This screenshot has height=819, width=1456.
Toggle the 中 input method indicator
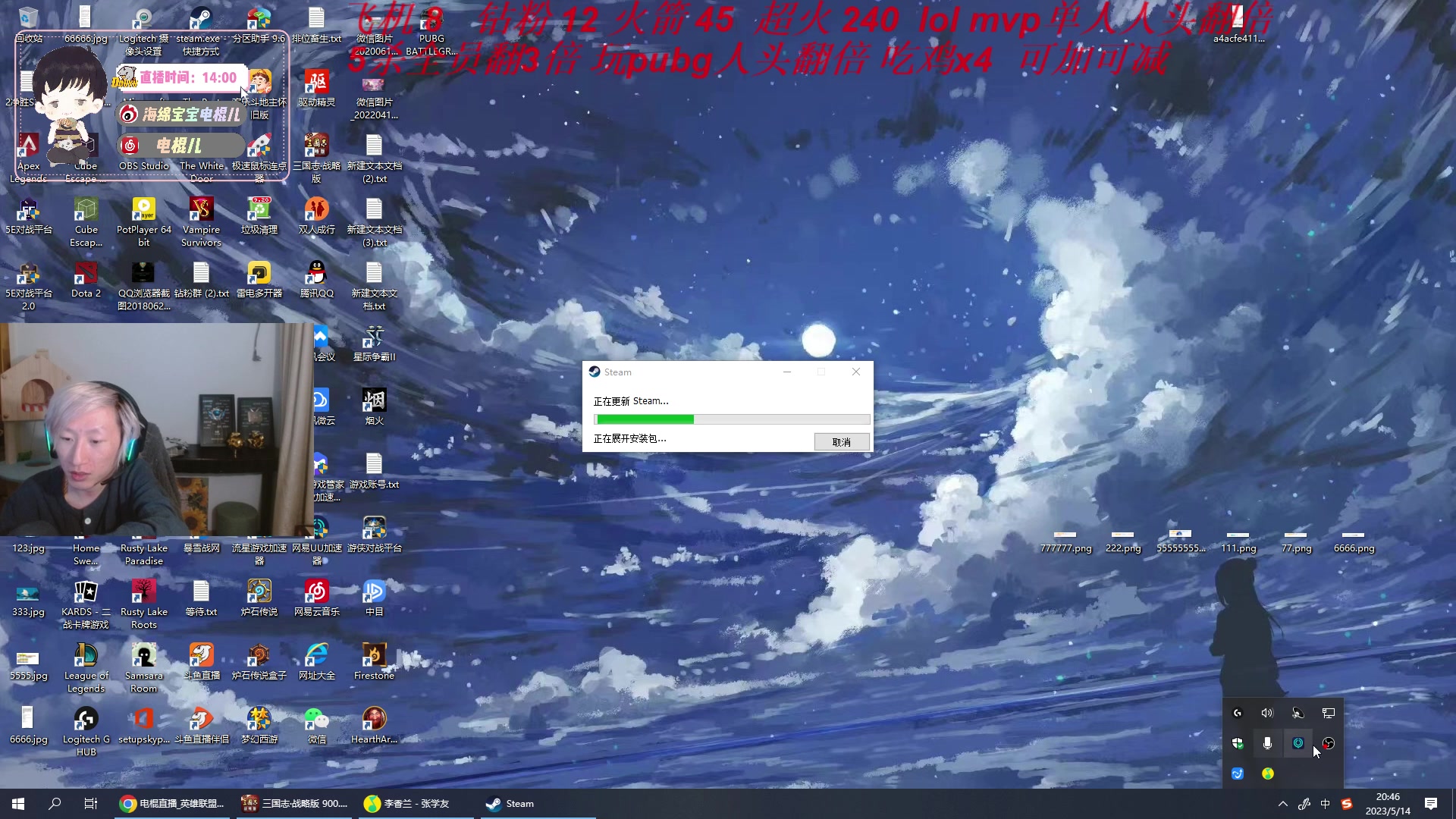pyautogui.click(x=1326, y=804)
